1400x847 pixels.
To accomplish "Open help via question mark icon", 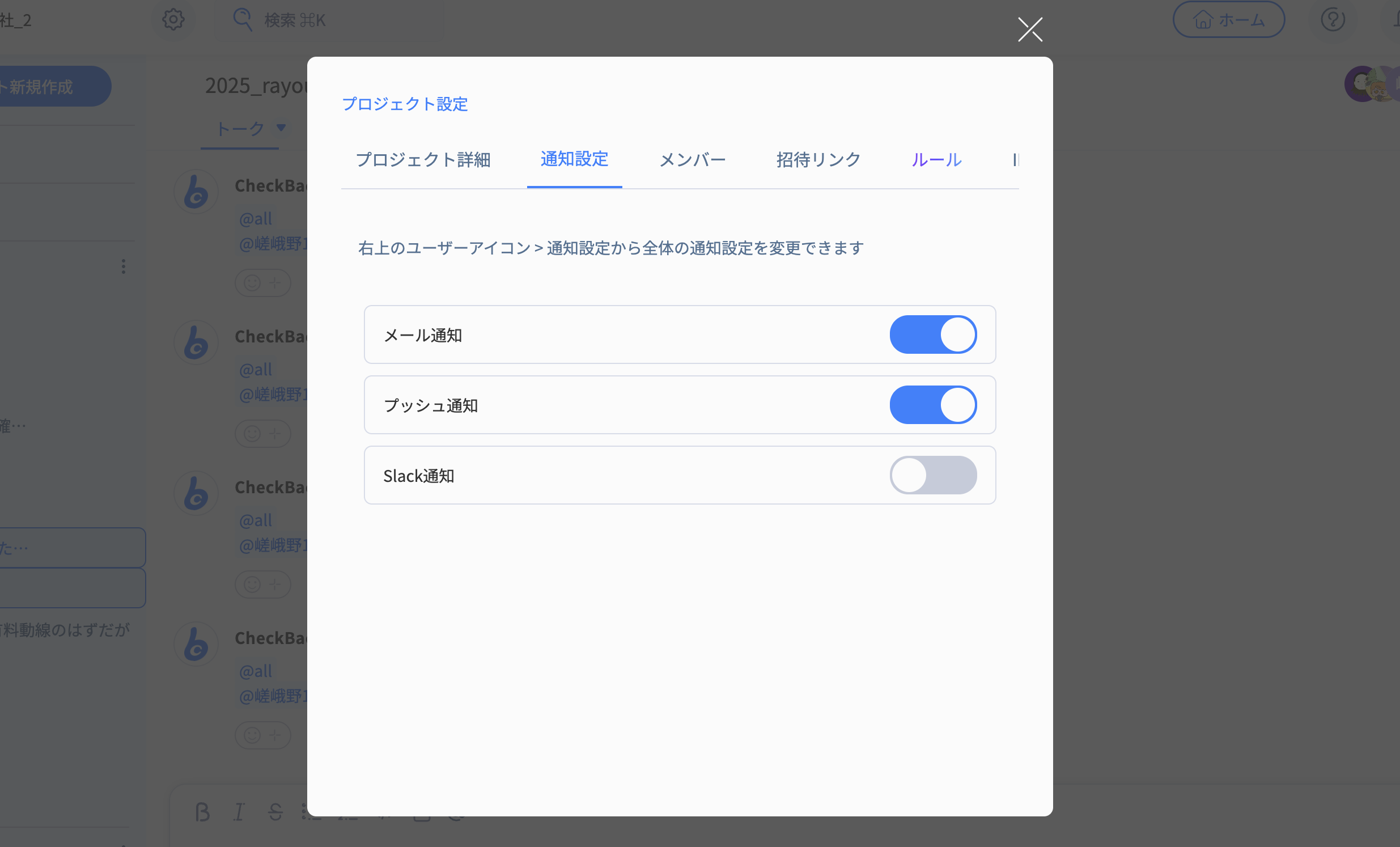I will (x=1332, y=20).
